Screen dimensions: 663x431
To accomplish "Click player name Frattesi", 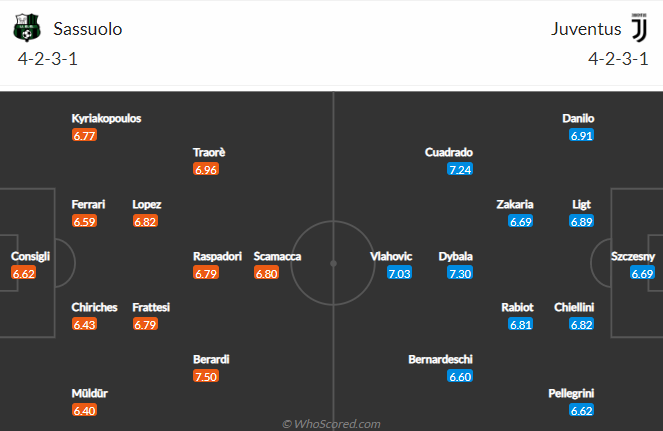I will coord(151,307).
